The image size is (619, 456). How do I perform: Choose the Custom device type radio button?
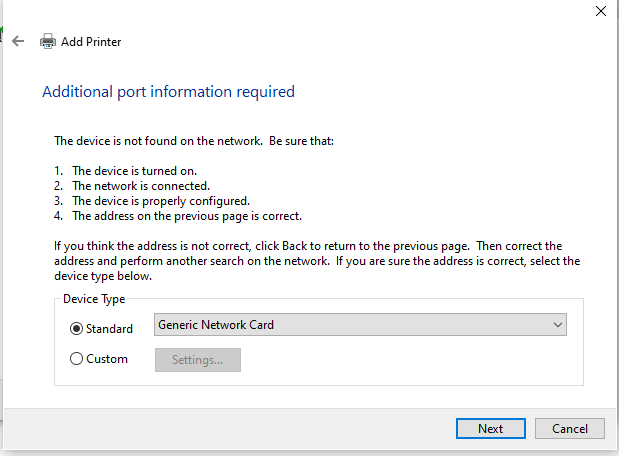[x=77, y=359]
